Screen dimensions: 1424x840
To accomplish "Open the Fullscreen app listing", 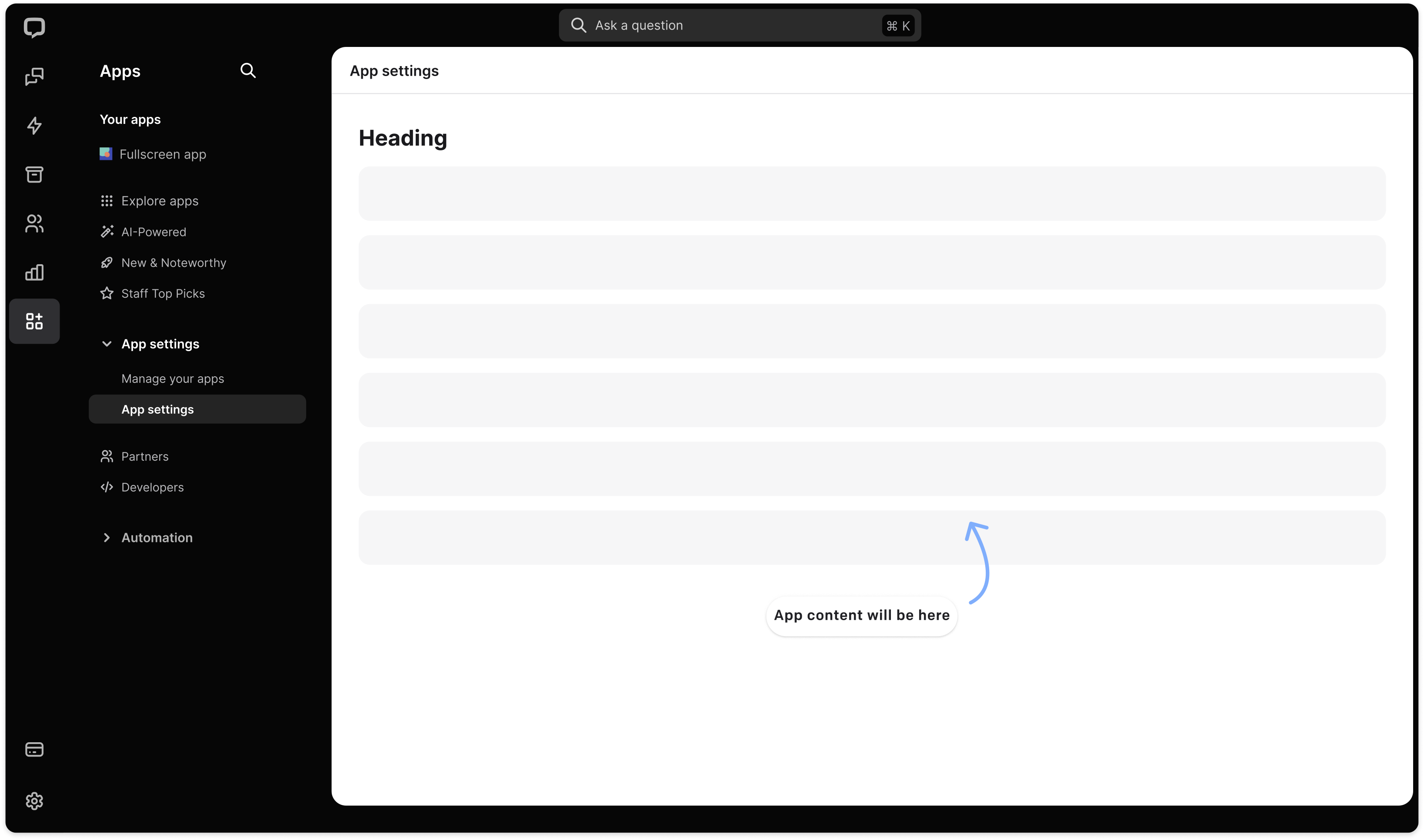I will [x=163, y=154].
